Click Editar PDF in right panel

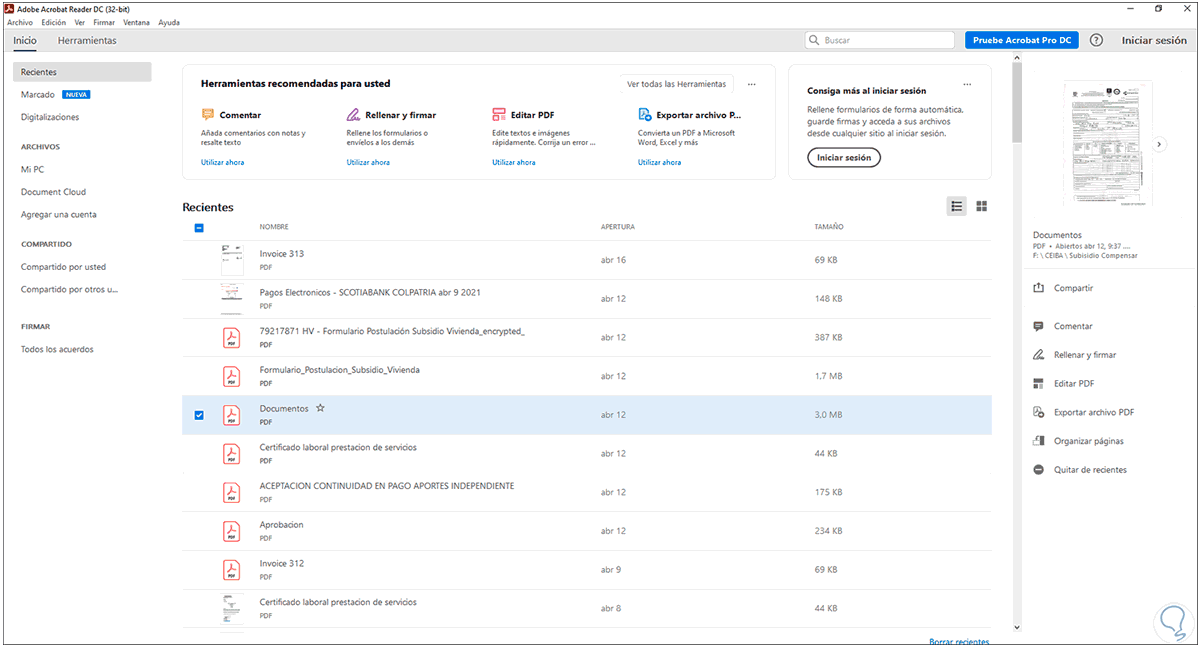(x=1039, y=383)
